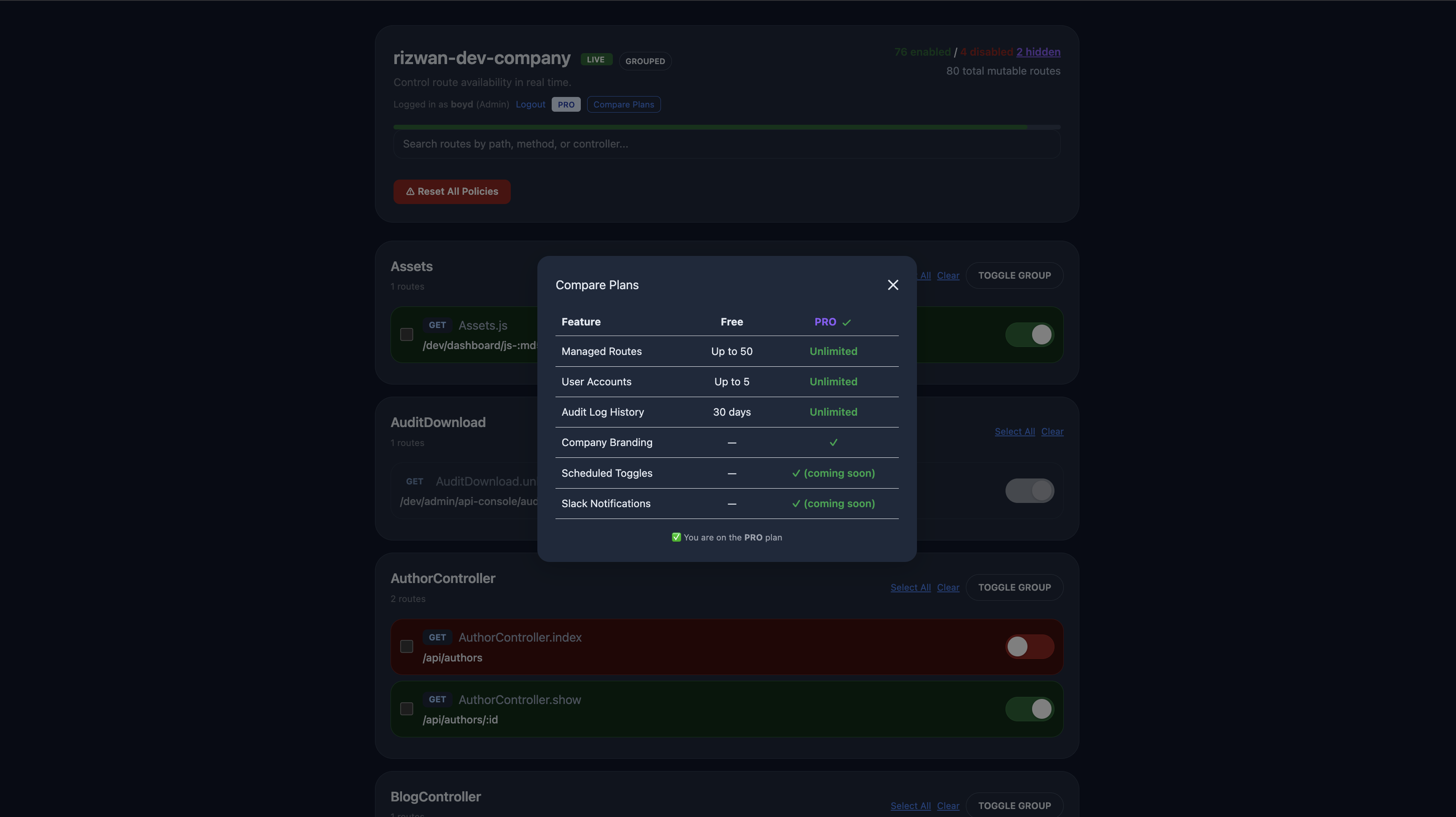Click the Free column header
The image size is (1456, 817).
click(731, 322)
